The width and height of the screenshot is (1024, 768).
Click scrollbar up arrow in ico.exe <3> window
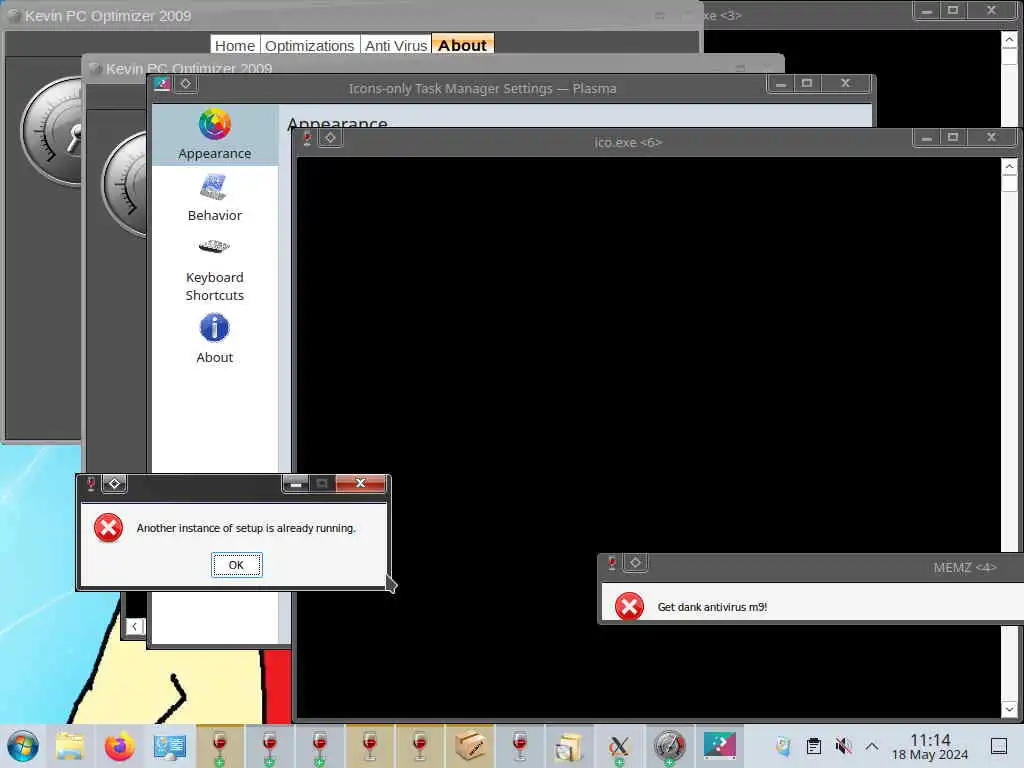point(1009,40)
